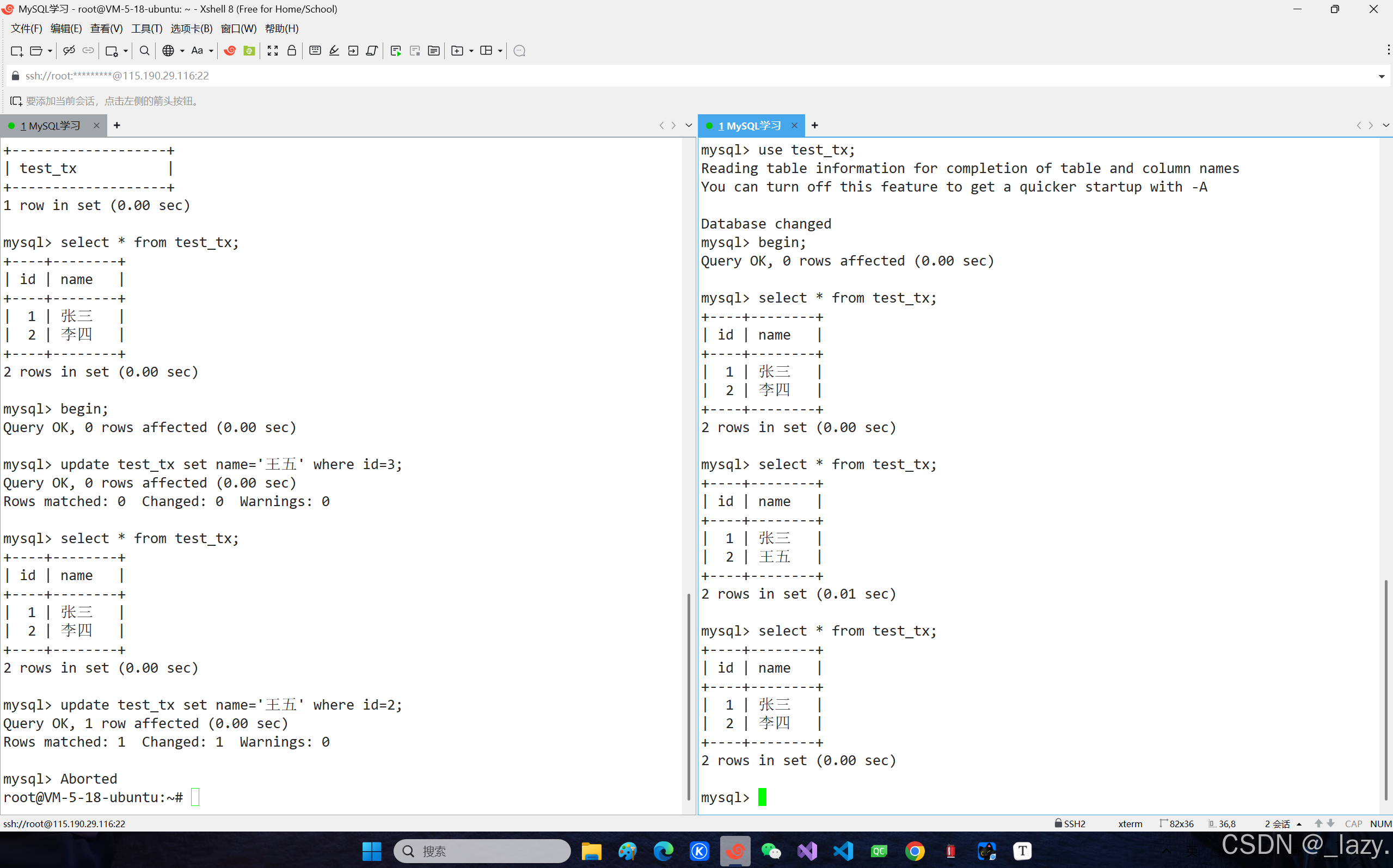This screenshot has width=1393, height=868.
Task: Click the new session icon
Action: pyautogui.click(x=16, y=51)
